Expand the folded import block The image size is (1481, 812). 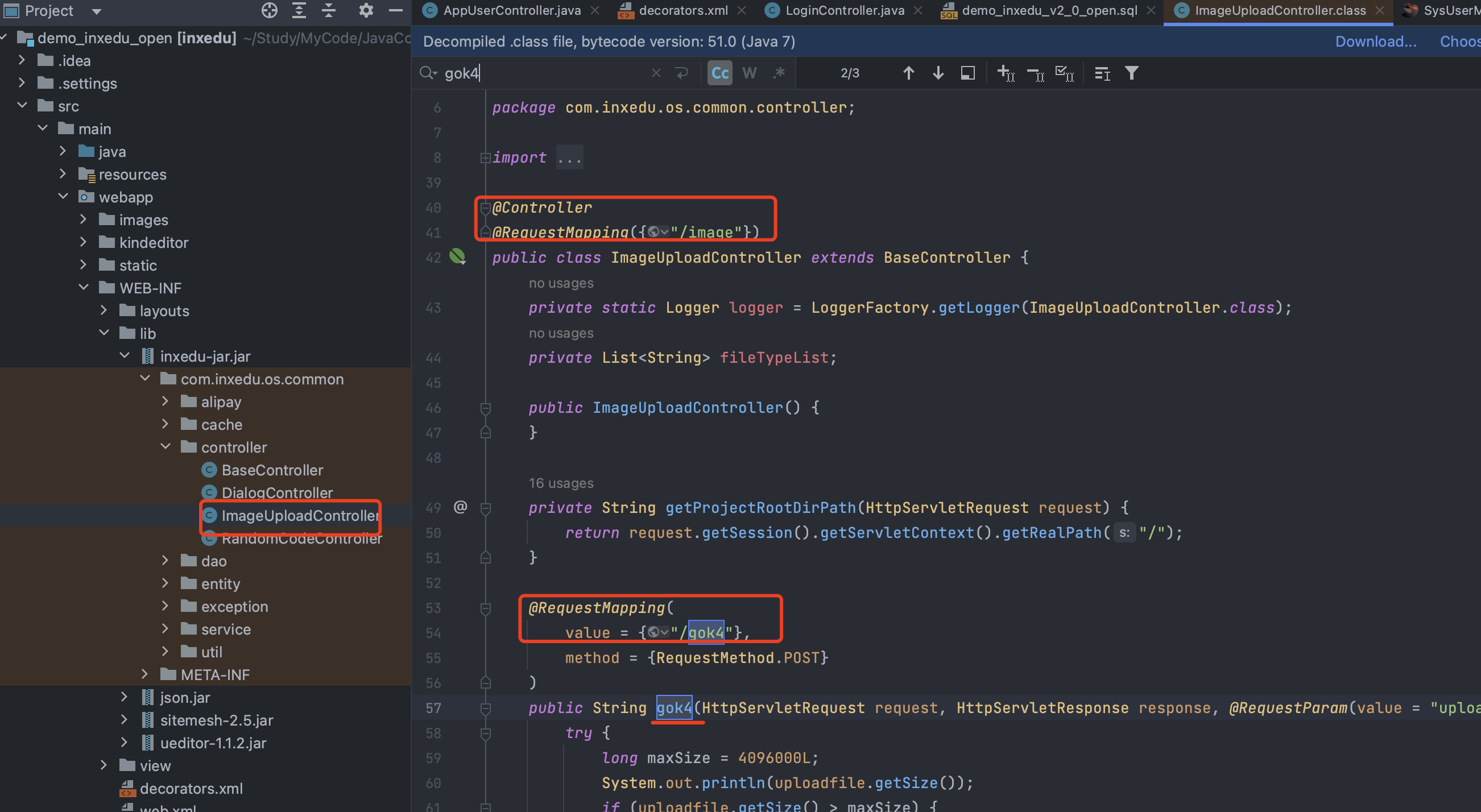(485, 158)
